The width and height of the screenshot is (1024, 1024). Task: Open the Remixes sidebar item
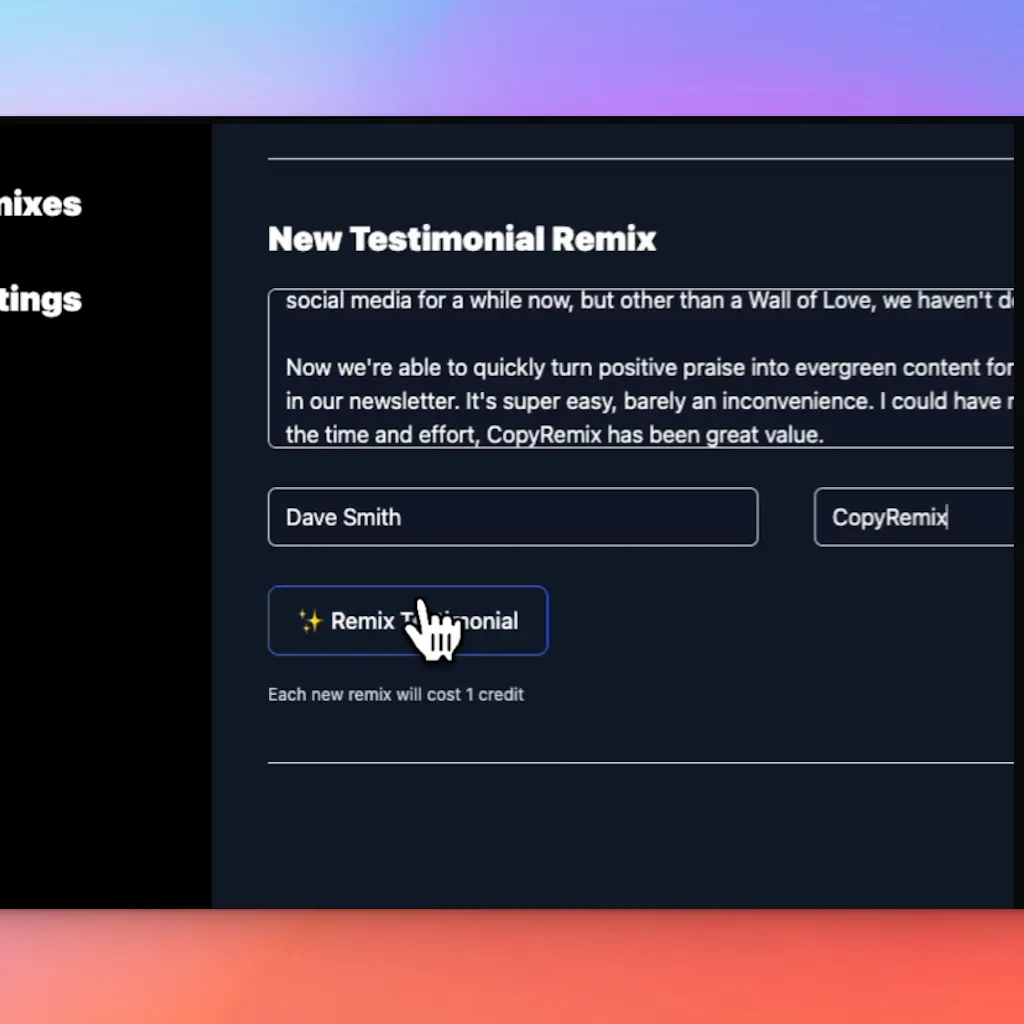(40, 204)
